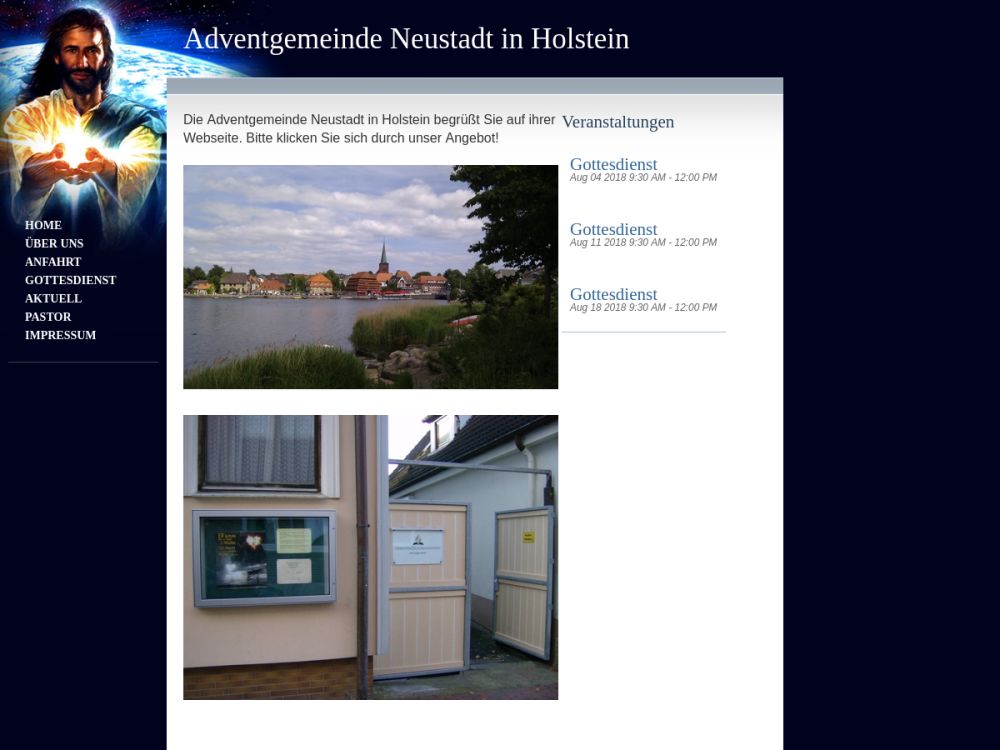Open the HOME navigation item
Viewport: 1000px width, 750px height.
43,225
